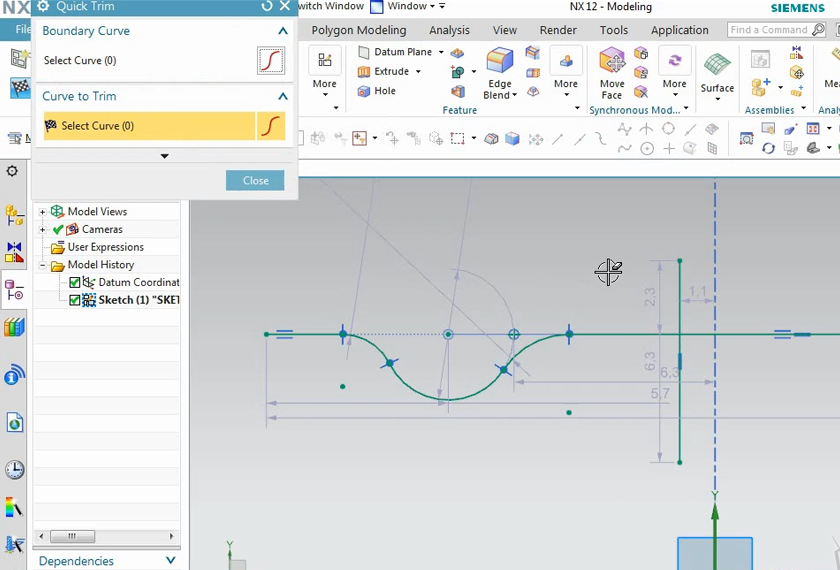Click the Edge Blend tool icon
This screenshot has height=570, width=840.
tap(499, 62)
